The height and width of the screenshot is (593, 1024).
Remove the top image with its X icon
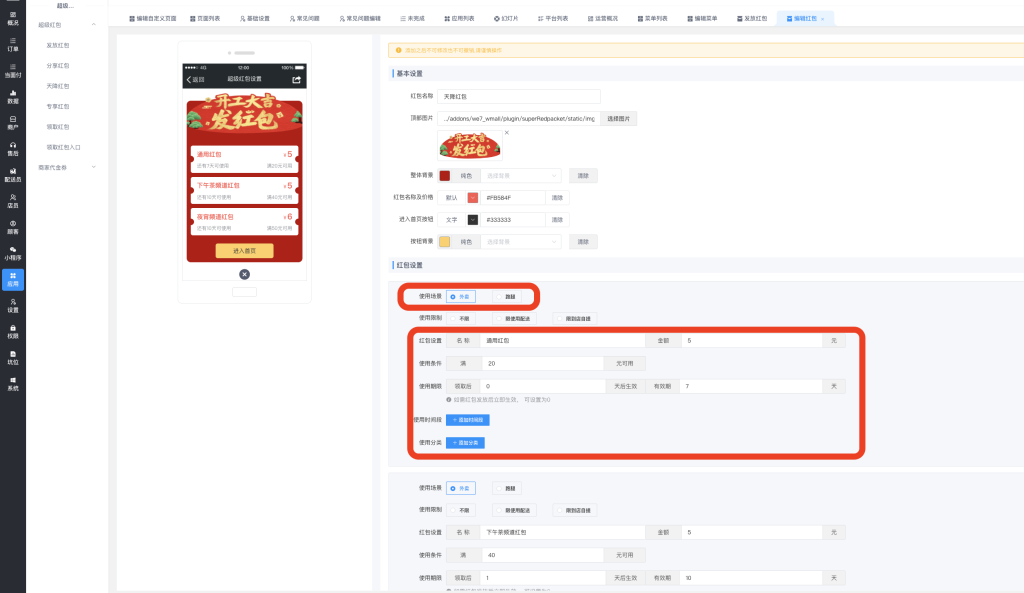[x=506, y=132]
